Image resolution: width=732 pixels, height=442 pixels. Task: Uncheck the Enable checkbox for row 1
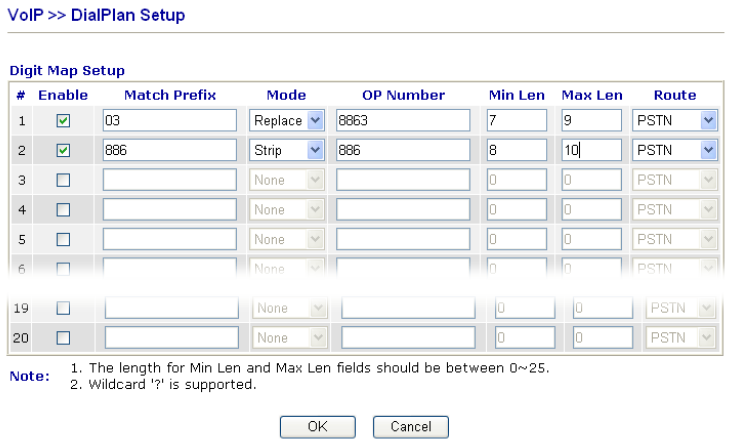(63, 121)
